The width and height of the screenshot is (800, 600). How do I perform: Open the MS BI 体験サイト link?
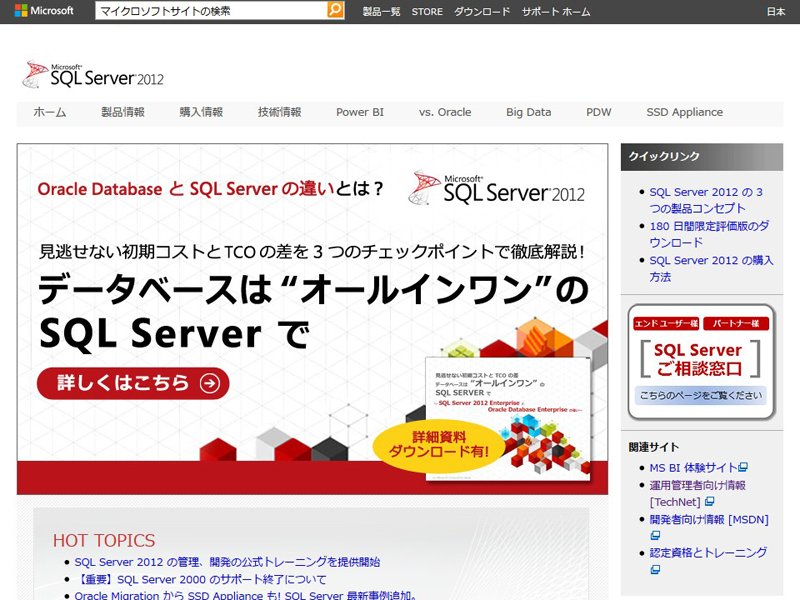[x=693, y=468]
